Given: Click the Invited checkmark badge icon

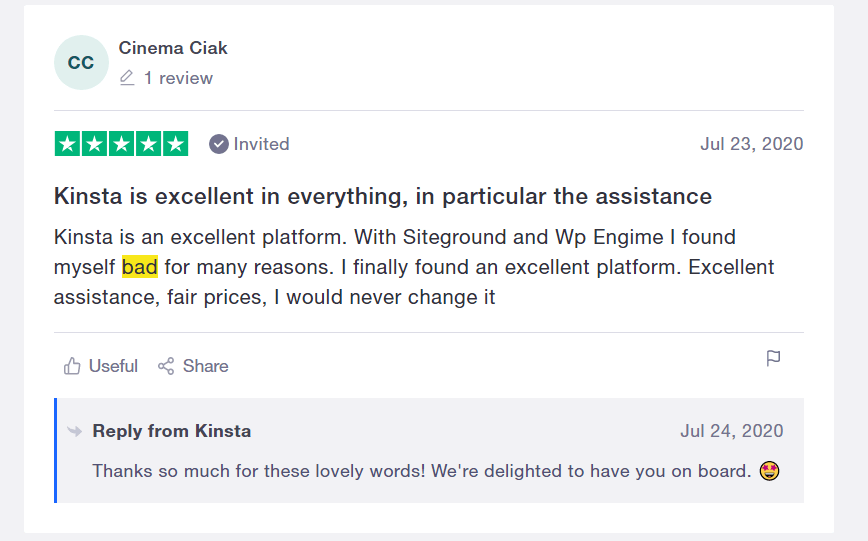Looking at the screenshot, I should (219, 144).
